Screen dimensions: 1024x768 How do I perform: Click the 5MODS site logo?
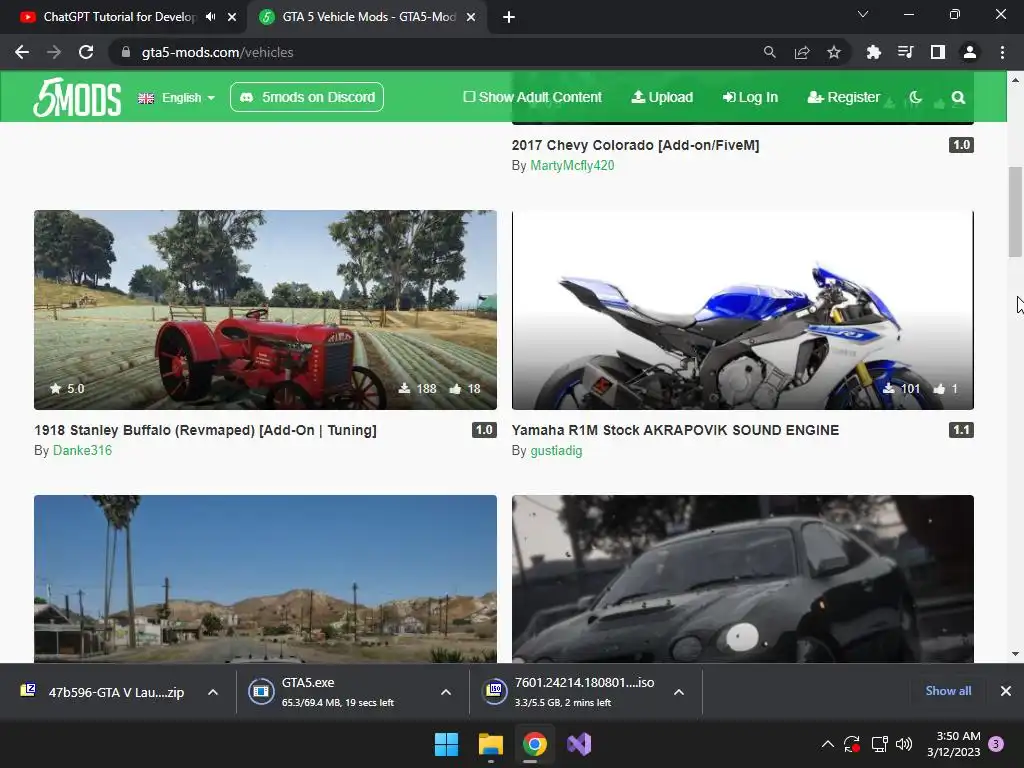(x=78, y=97)
